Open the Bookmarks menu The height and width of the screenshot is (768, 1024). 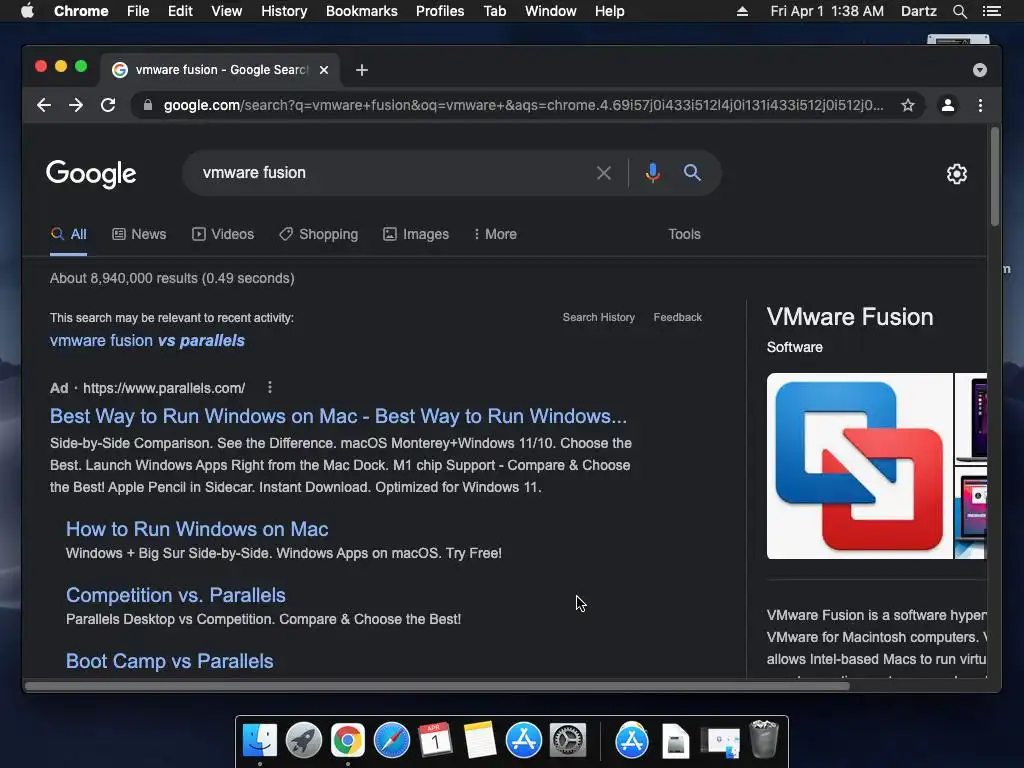(362, 11)
